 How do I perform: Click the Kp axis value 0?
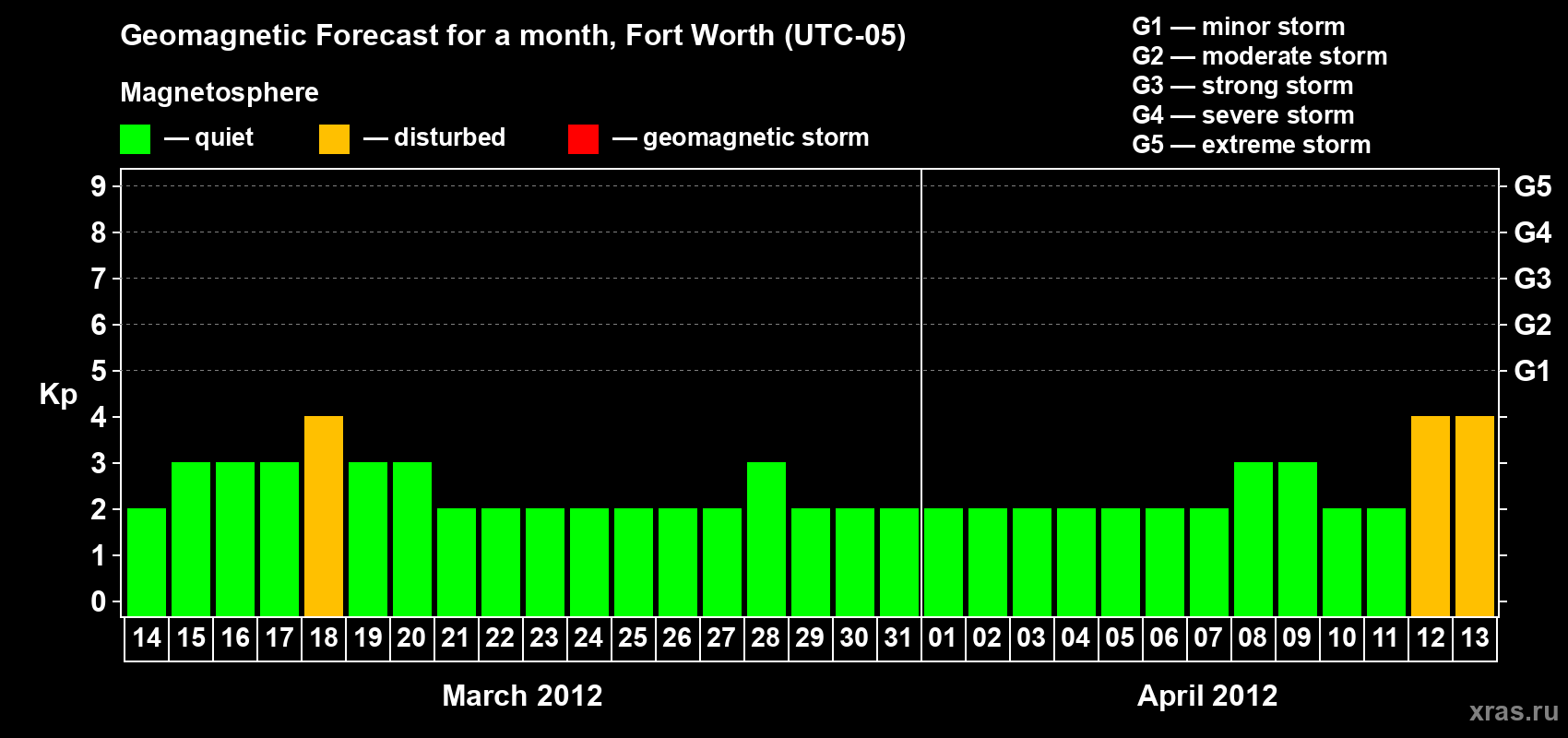99,601
